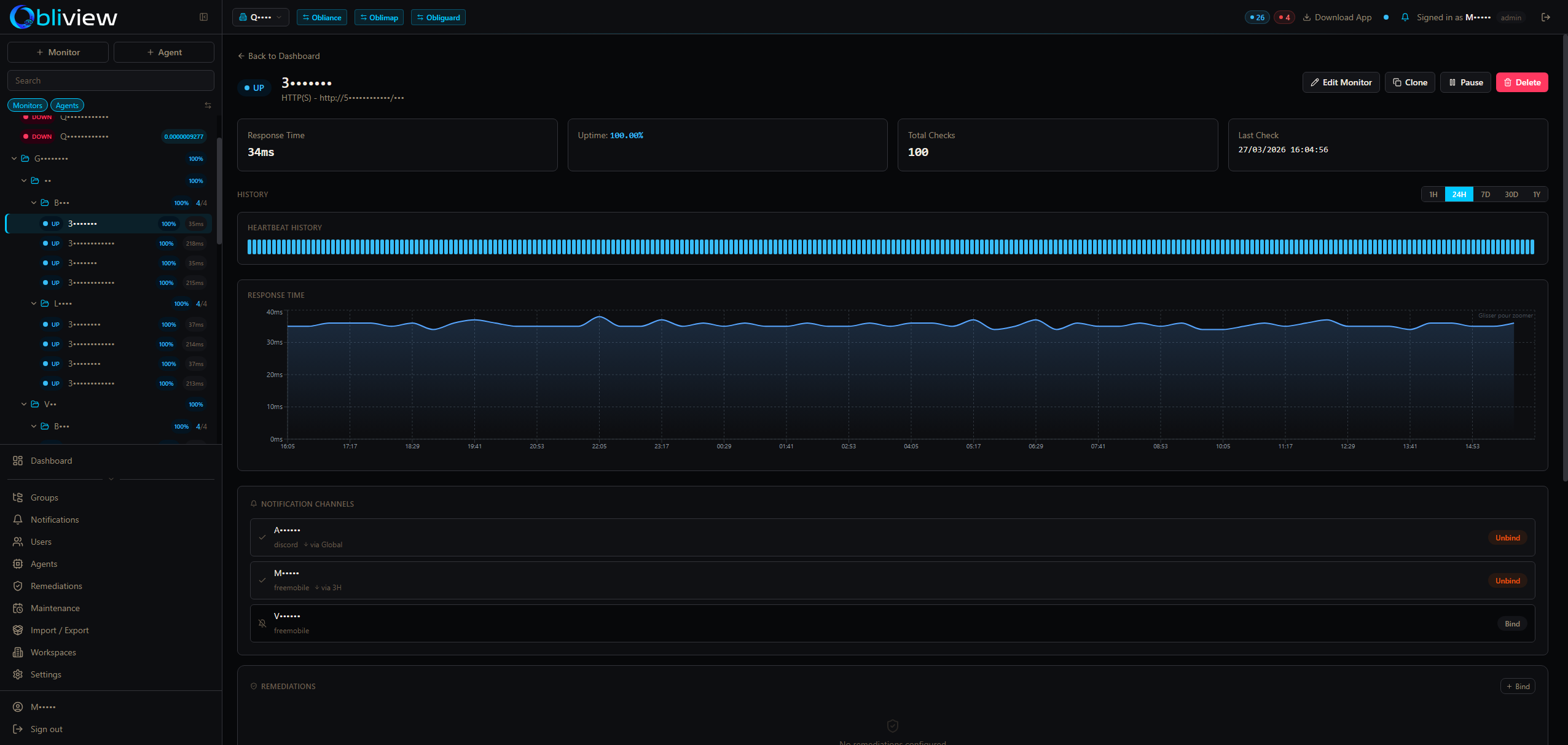The height and width of the screenshot is (745, 1568).
Task: Select the Monitors filter pill
Action: point(27,105)
